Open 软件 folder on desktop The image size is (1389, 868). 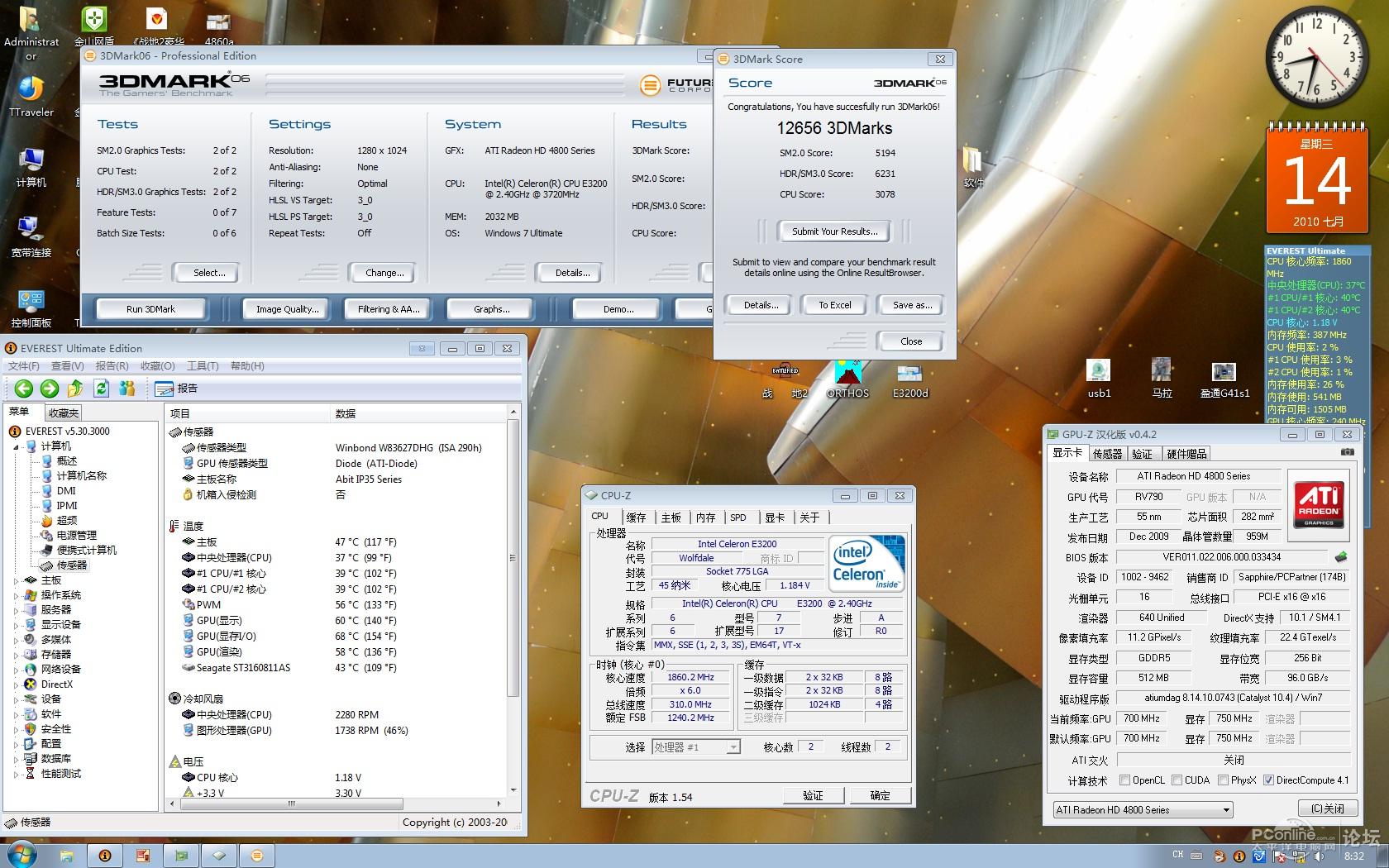[974, 168]
